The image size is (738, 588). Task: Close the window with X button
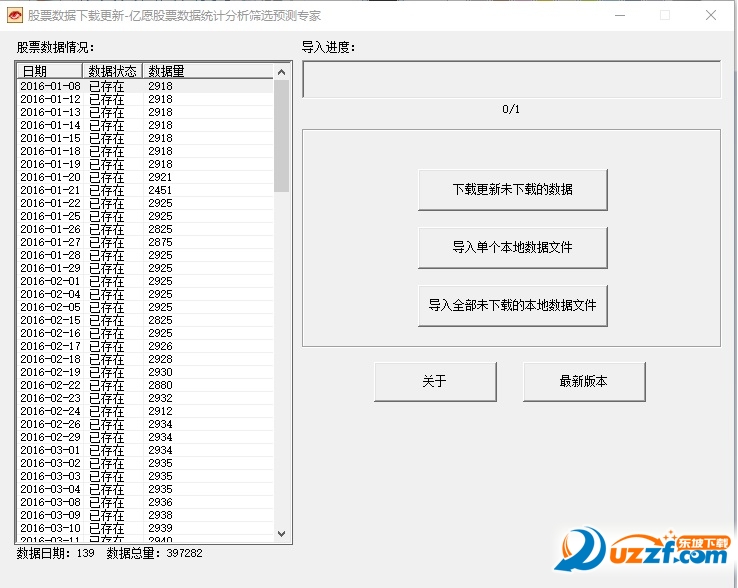point(711,16)
